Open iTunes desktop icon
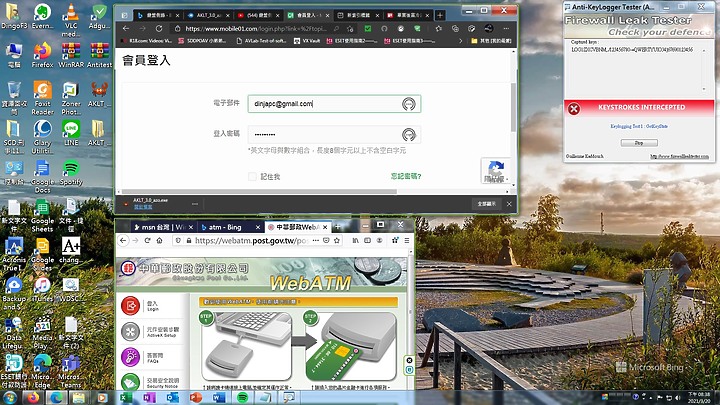 click(42, 289)
